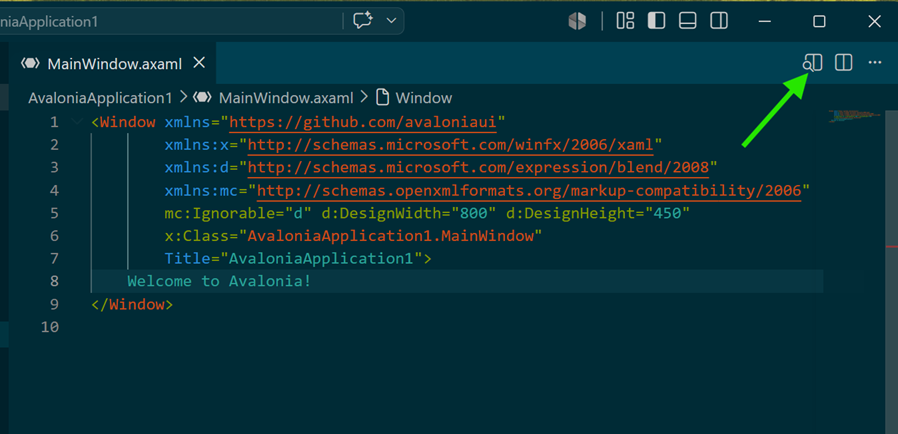Image resolution: width=898 pixels, height=434 pixels.
Task: Select AvaloniaApplication1 in the breadcrumb
Action: [100, 98]
